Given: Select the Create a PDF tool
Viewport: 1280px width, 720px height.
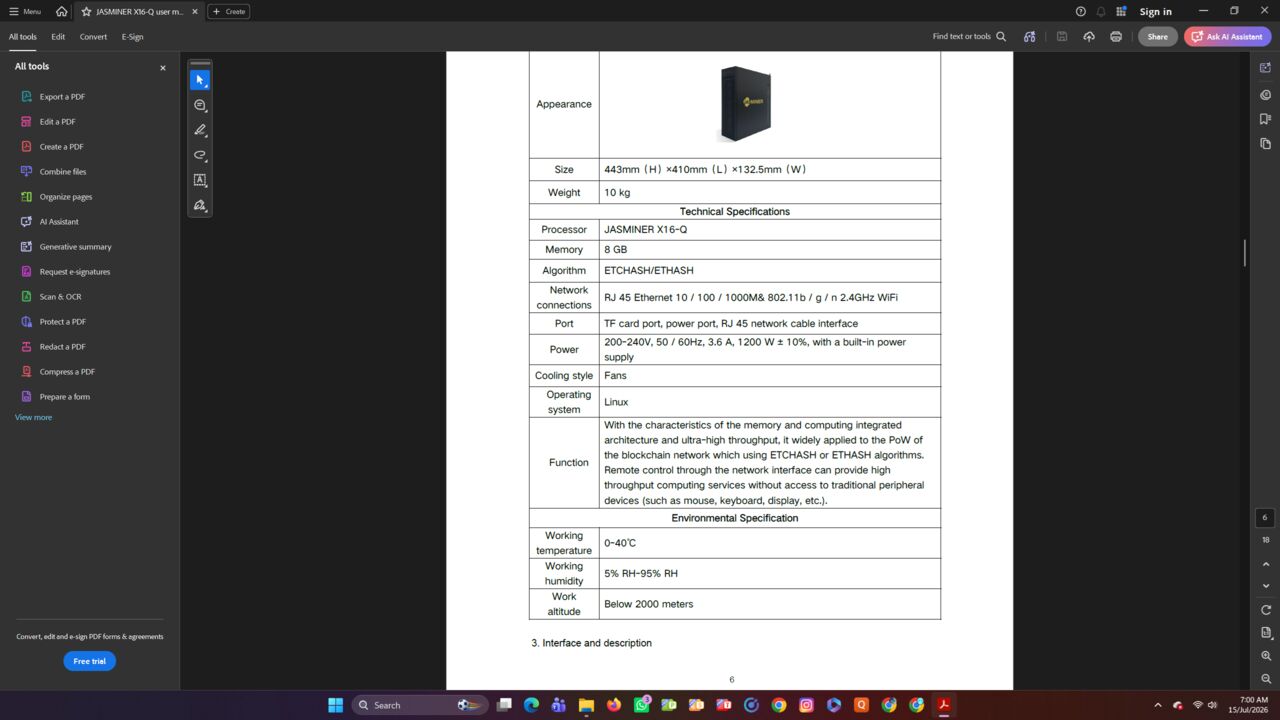Looking at the screenshot, I should (61, 147).
